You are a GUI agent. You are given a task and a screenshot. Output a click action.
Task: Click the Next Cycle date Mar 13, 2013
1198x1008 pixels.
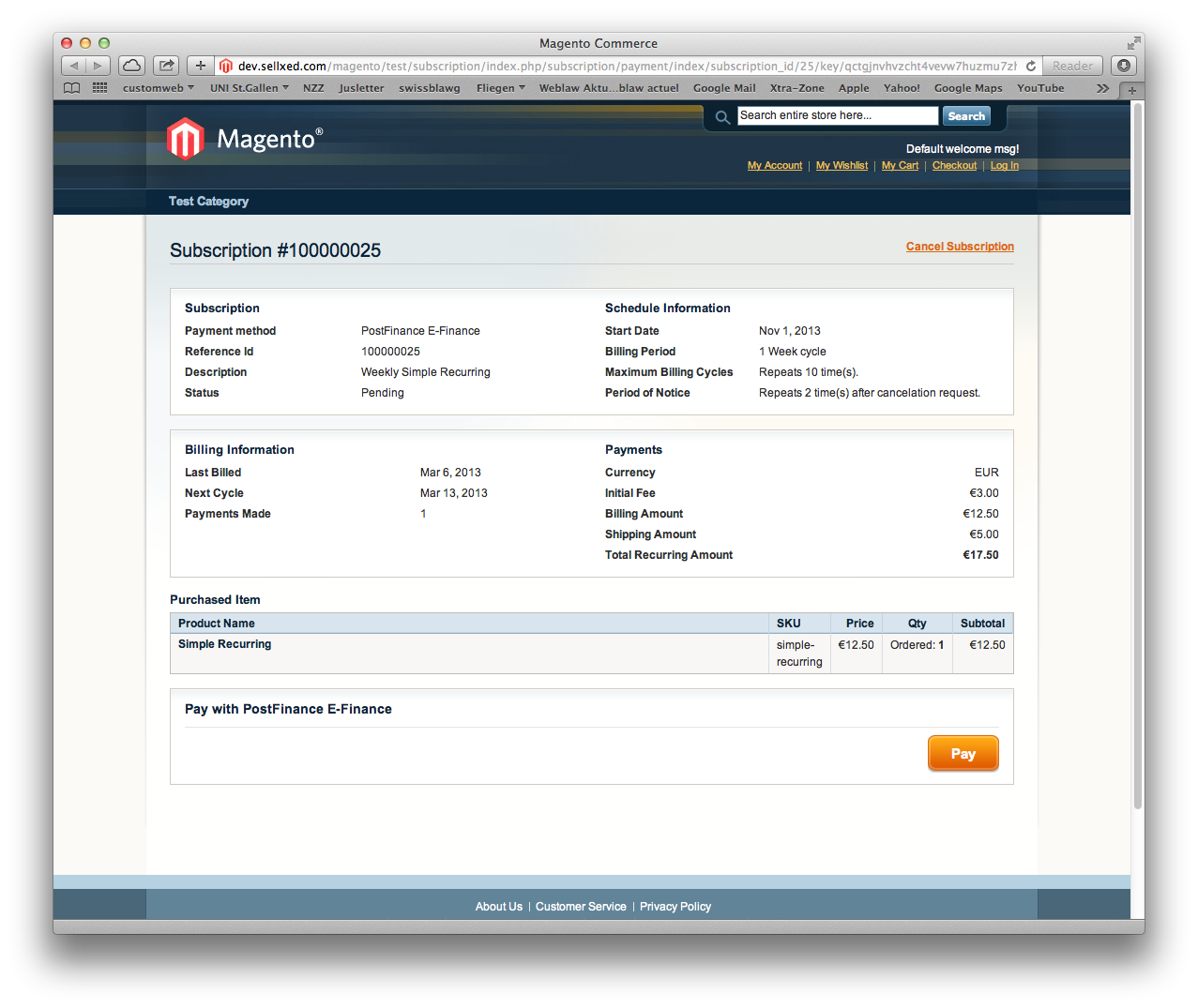tap(454, 493)
